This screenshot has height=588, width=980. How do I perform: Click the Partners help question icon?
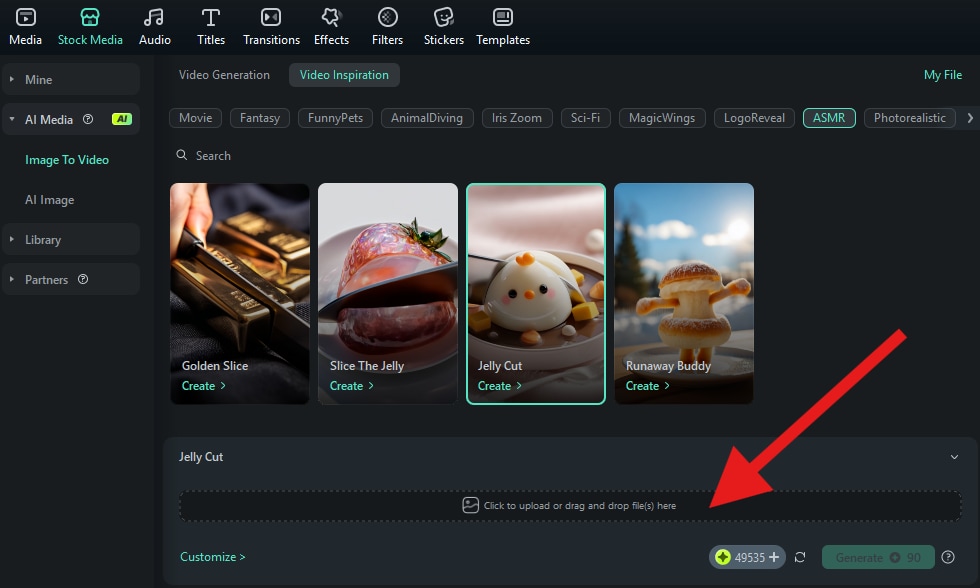click(x=82, y=279)
